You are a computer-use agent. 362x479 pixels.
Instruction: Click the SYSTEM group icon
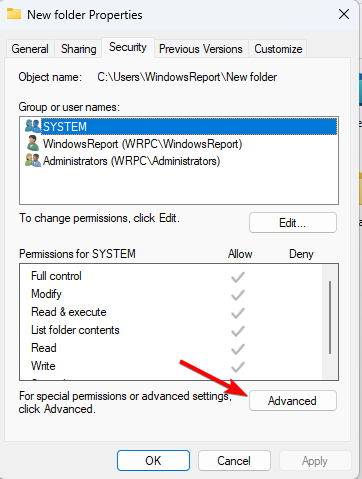33,126
